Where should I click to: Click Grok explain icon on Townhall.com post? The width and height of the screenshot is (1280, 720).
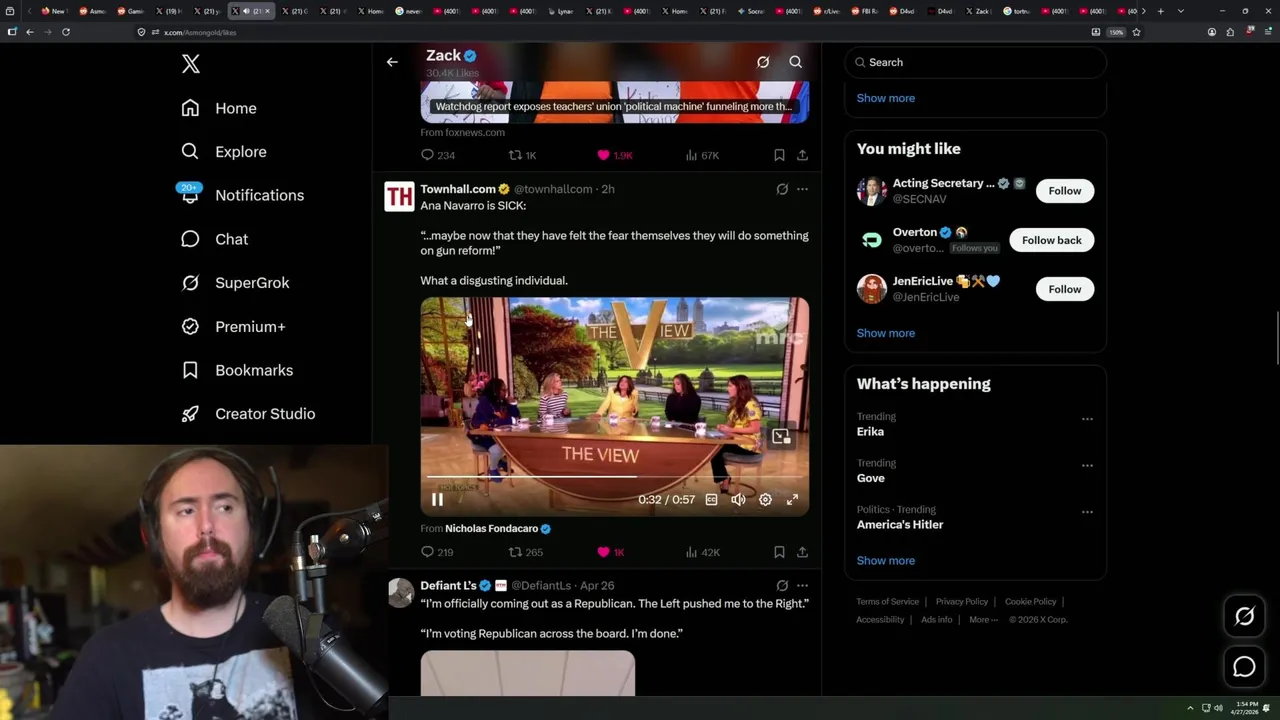click(x=782, y=189)
